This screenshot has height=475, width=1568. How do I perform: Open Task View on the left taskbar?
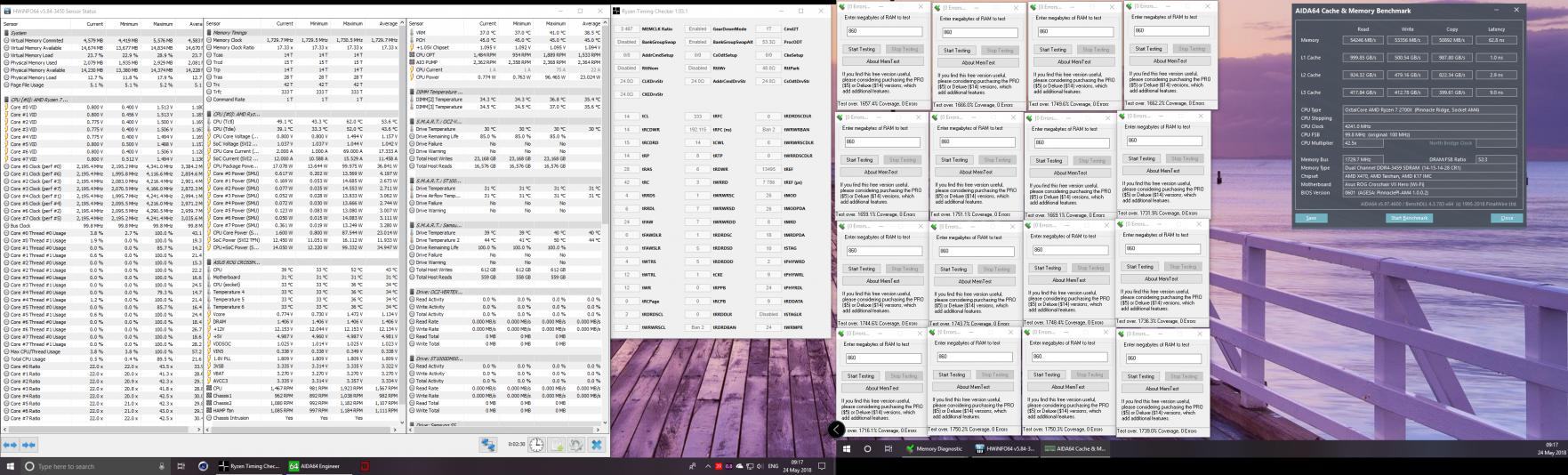tap(181, 466)
